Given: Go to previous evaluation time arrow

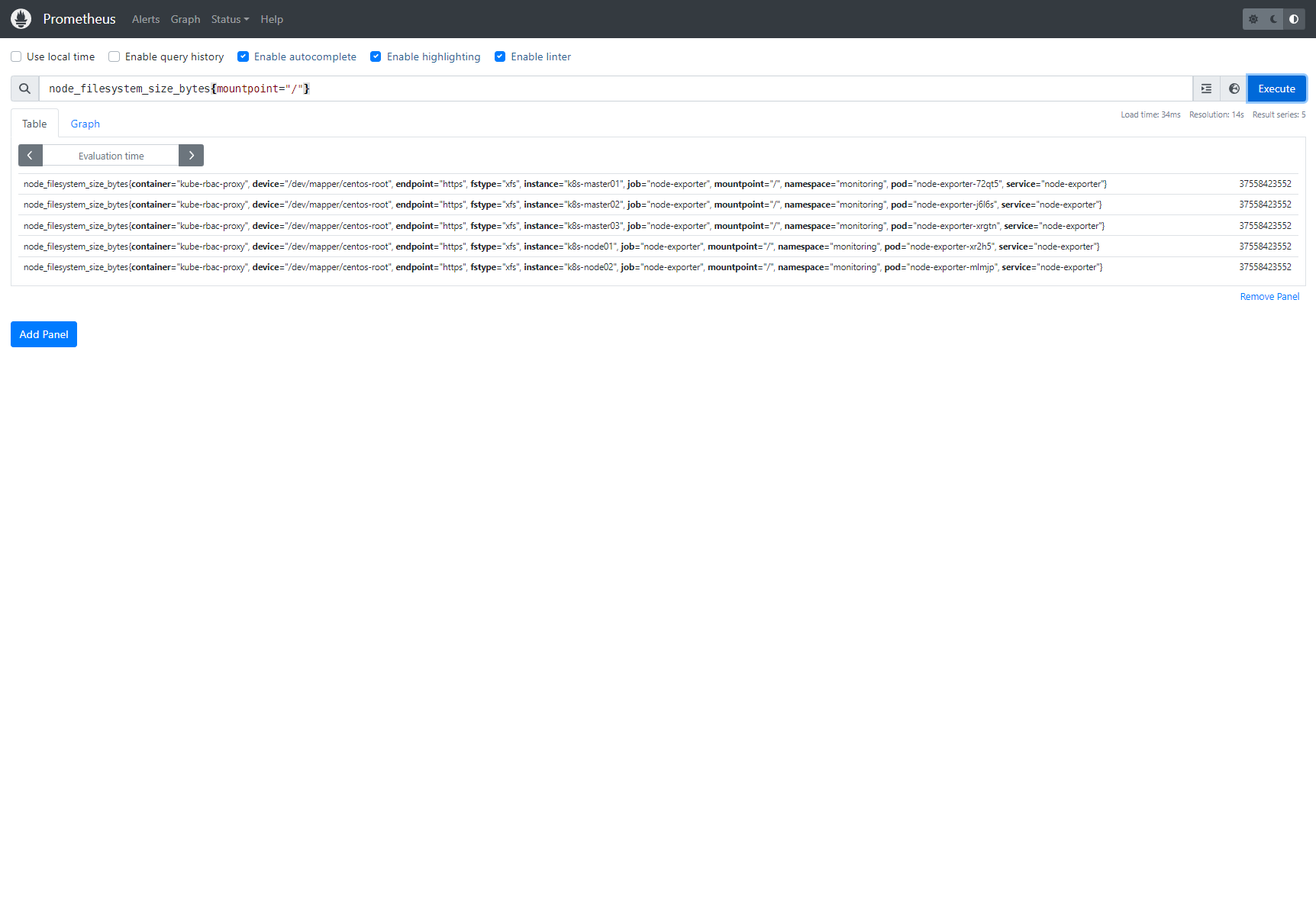Looking at the screenshot, I should pyautogui.click(x=30, y=156).
